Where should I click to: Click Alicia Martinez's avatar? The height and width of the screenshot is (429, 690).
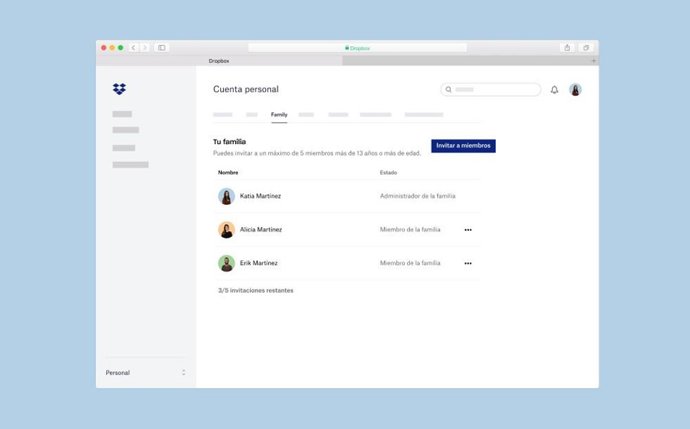[226, 230]
